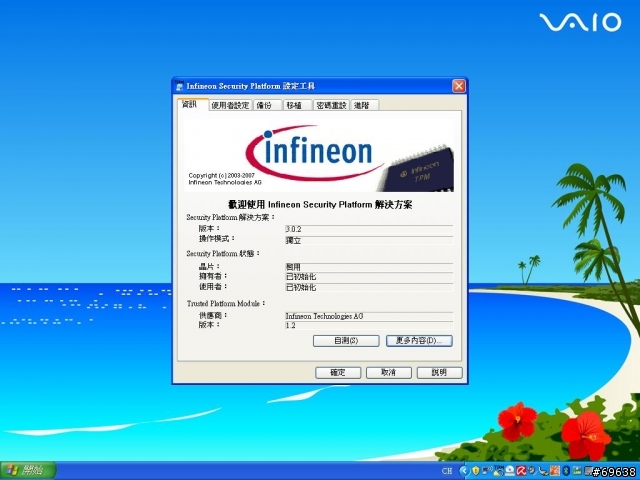Click the 晶片 status field 啟用
Image resolution: width=640 pixels, height=480 pixels.
coord(369,267)
